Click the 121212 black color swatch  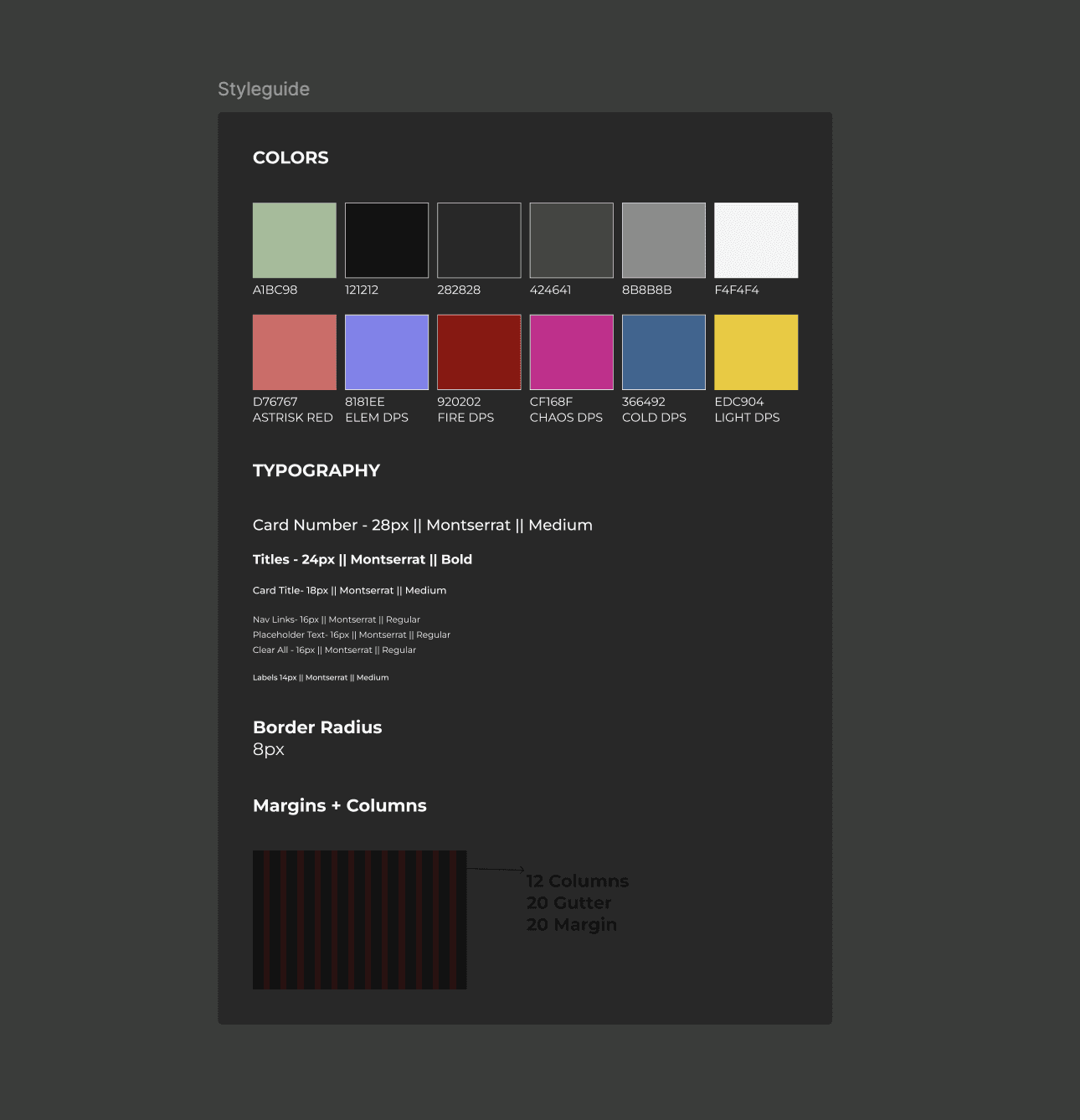pyautogui.click(x=387, y=240)
